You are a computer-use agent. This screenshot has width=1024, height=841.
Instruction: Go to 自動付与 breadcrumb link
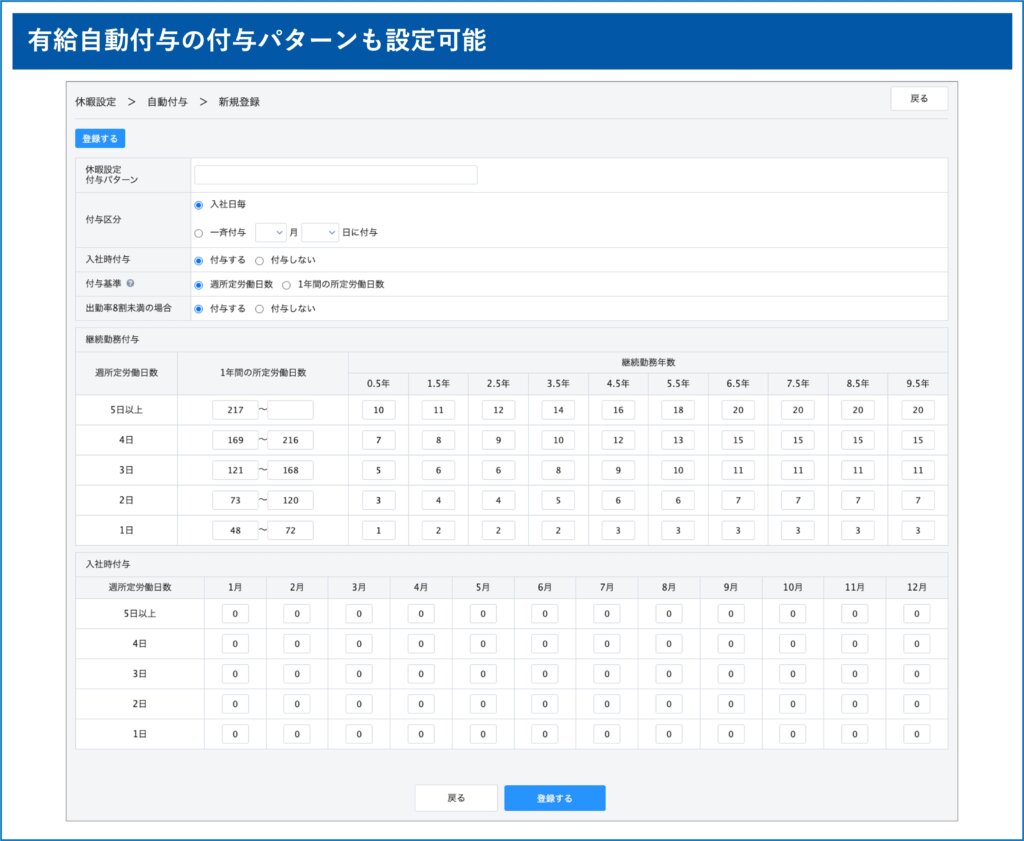point(167,102)
